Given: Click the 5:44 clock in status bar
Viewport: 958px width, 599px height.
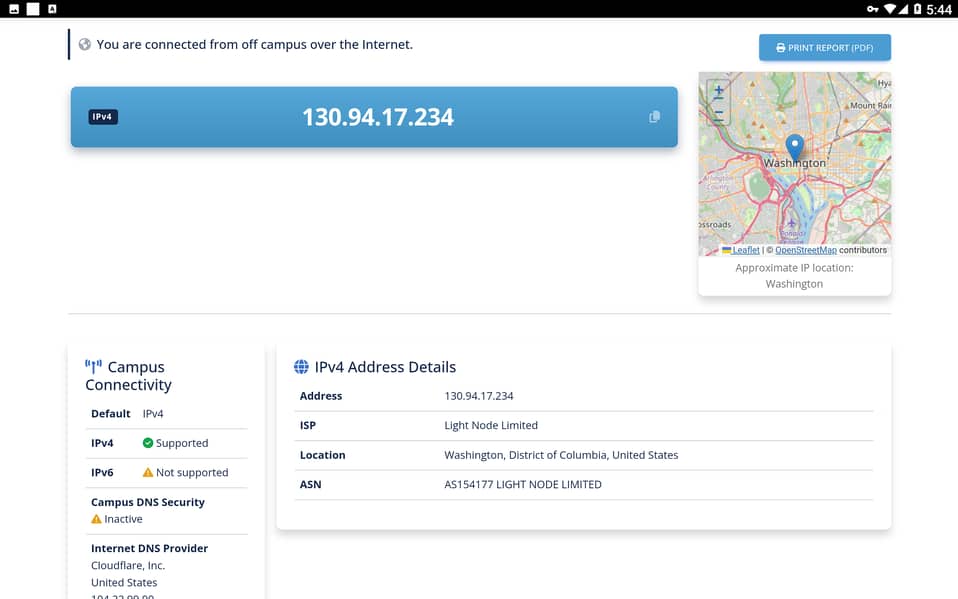Looking at the screenshot, I should click(938, 9).
